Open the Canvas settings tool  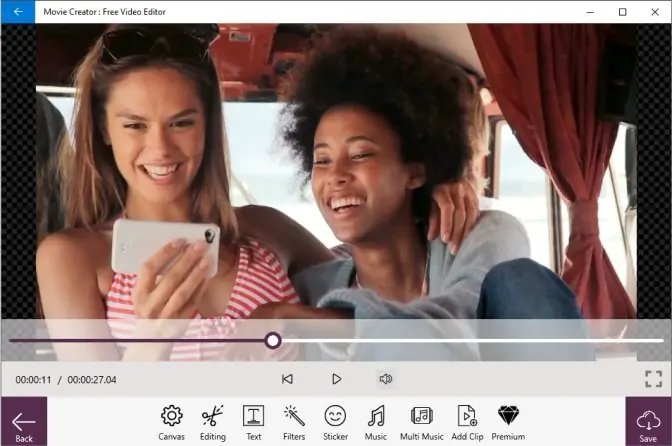coord(171,422)
